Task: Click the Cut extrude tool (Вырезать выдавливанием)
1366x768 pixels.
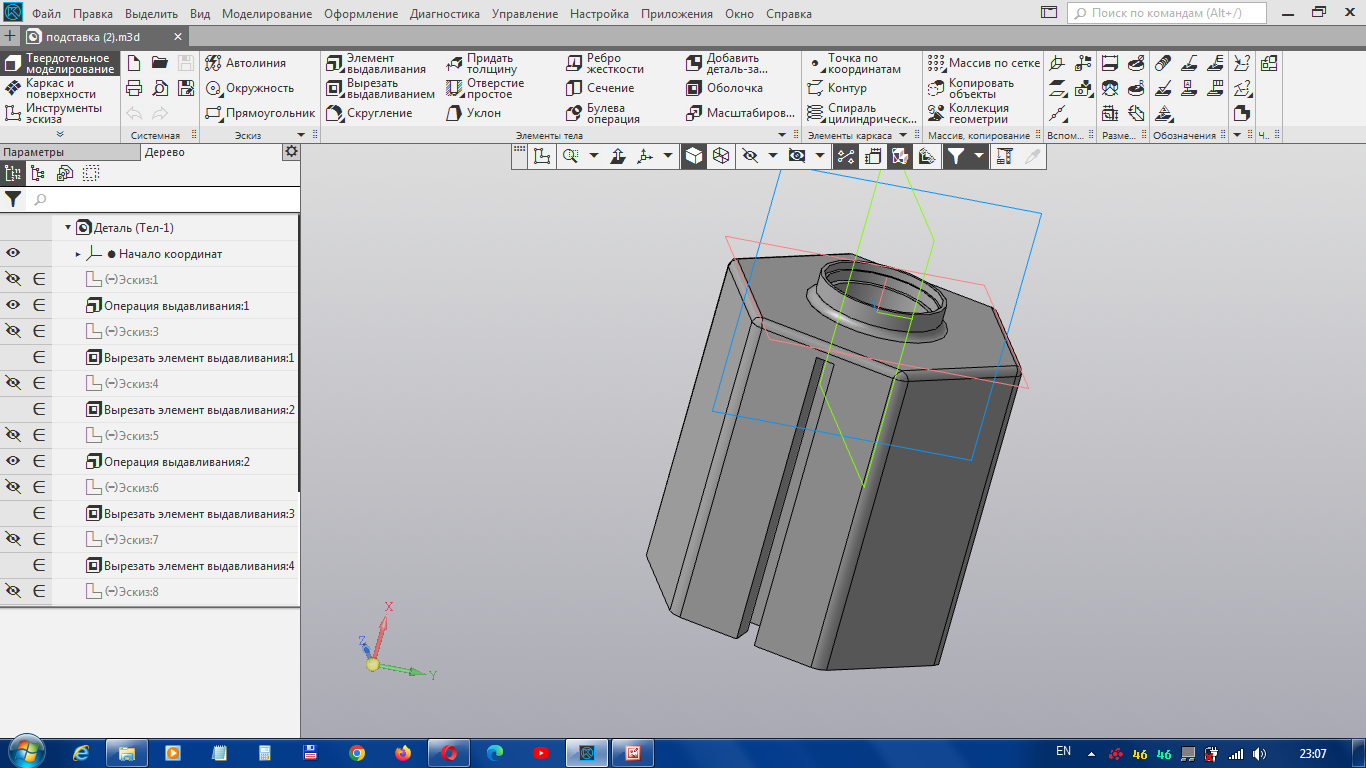Action: (380, 89)
